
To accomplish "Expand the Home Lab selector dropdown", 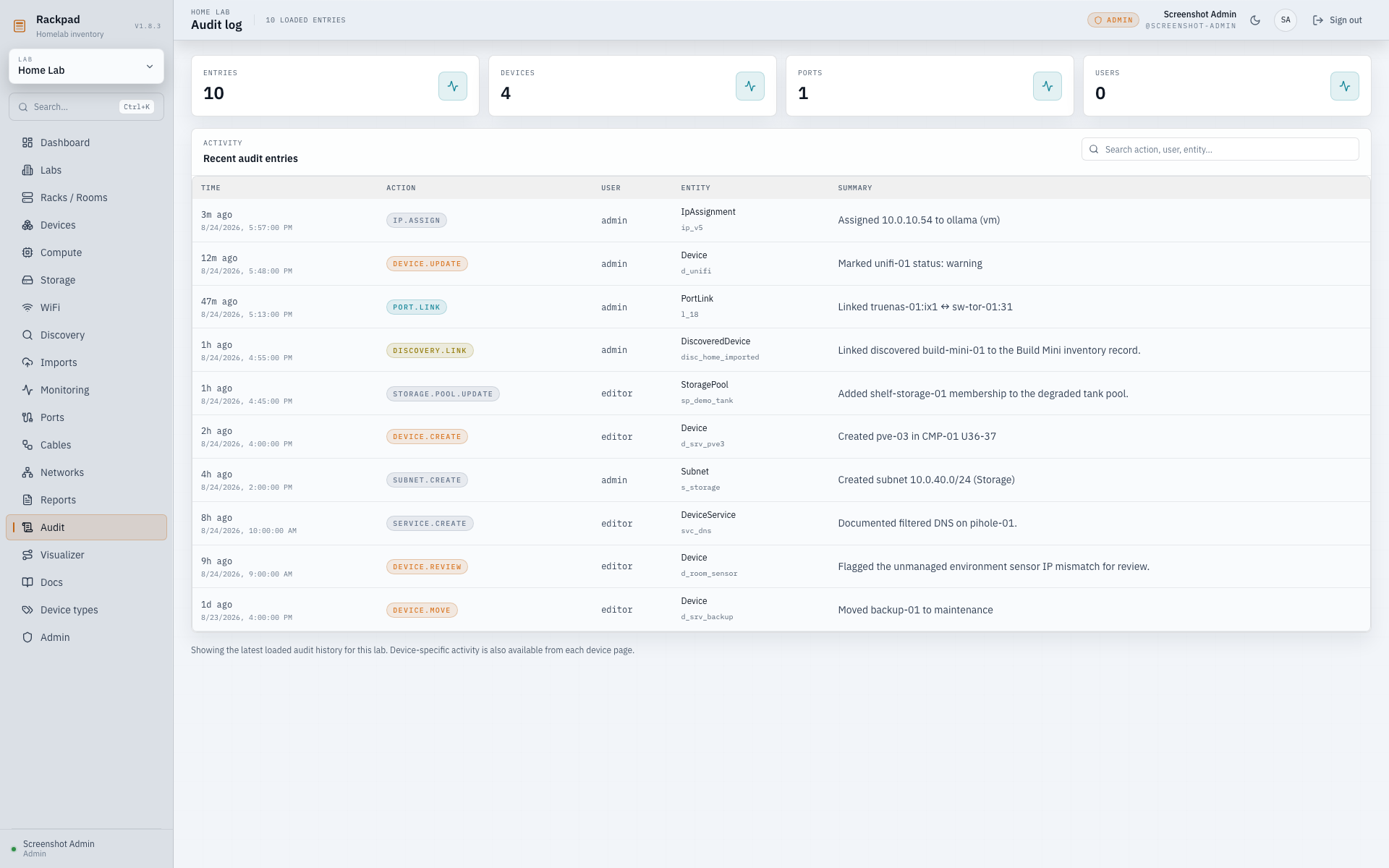I will 86,67.
